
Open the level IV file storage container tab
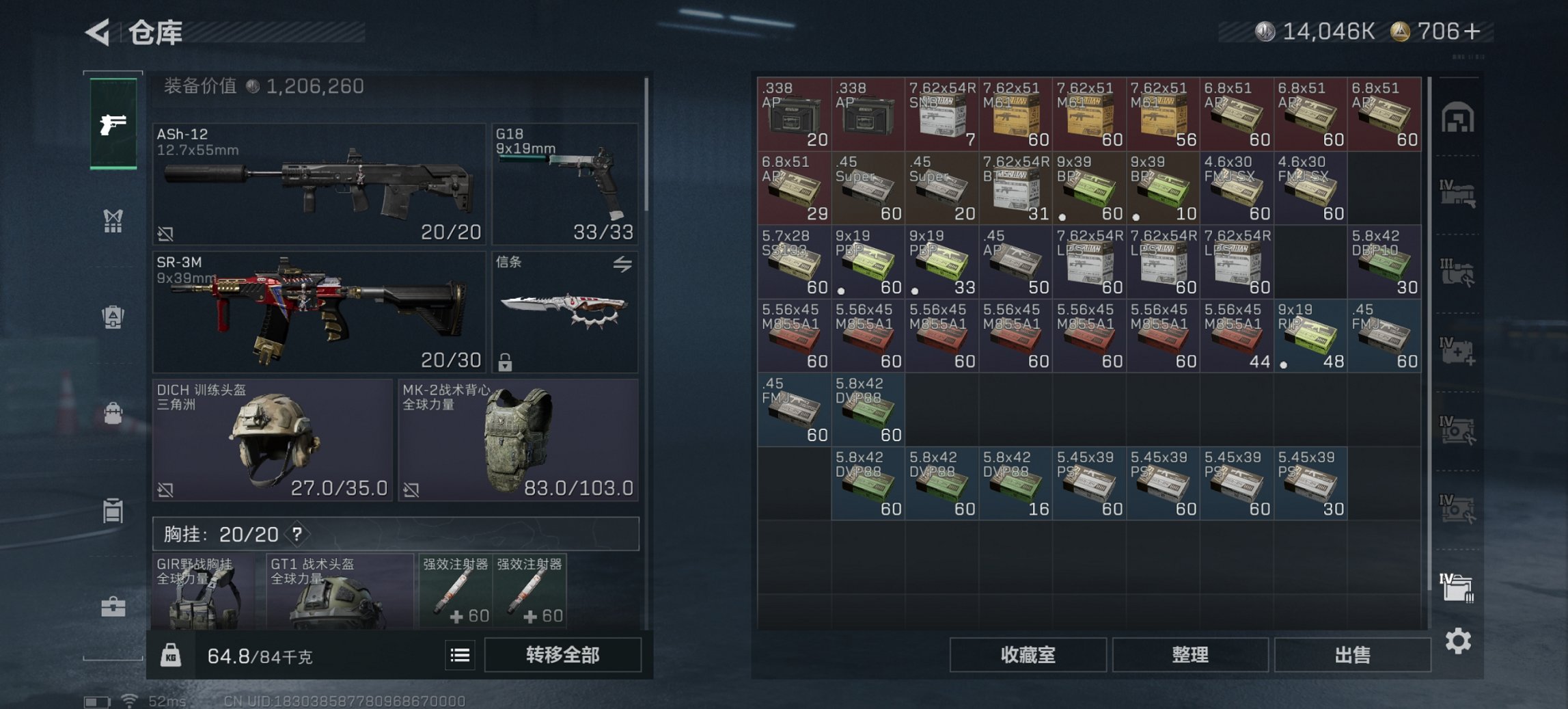[1457, 587]
